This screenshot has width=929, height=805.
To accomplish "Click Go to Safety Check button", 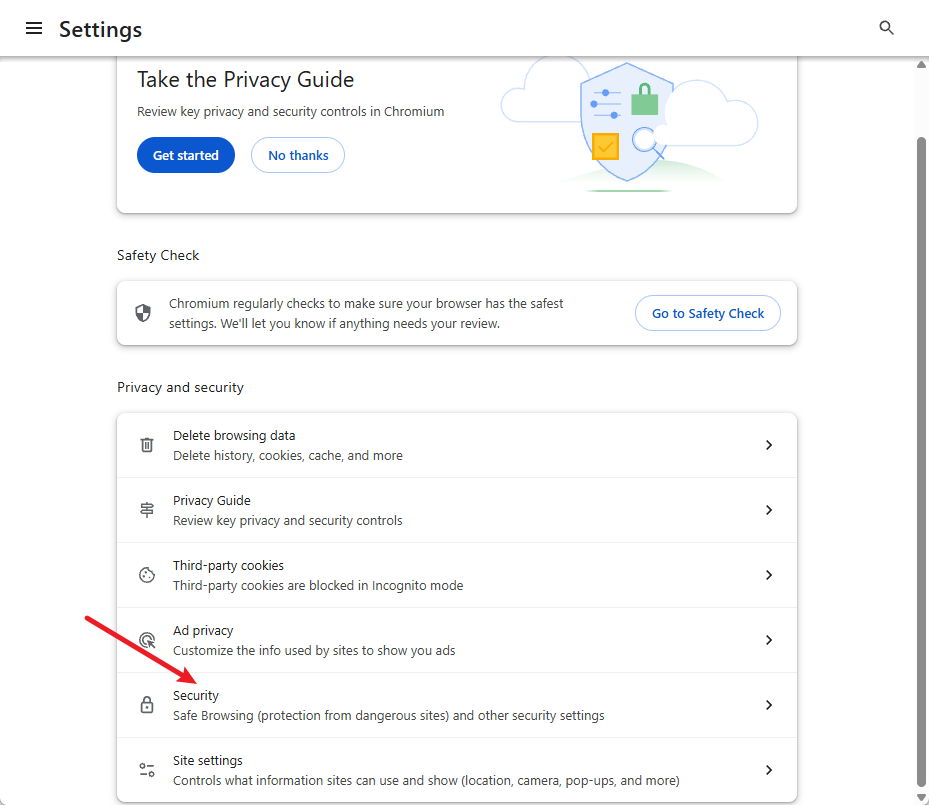I will tap(708, 313).
